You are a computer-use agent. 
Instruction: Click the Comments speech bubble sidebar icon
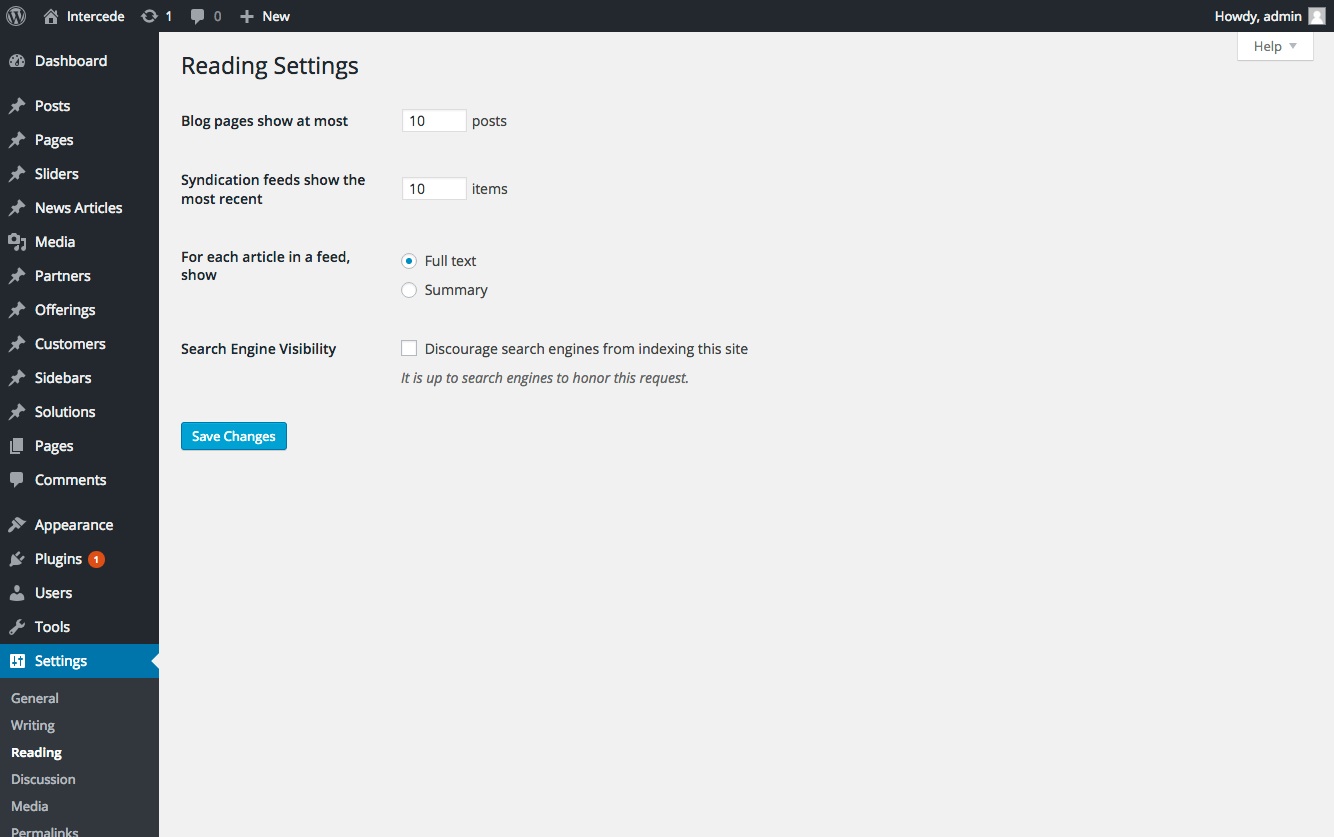[17, 480]
